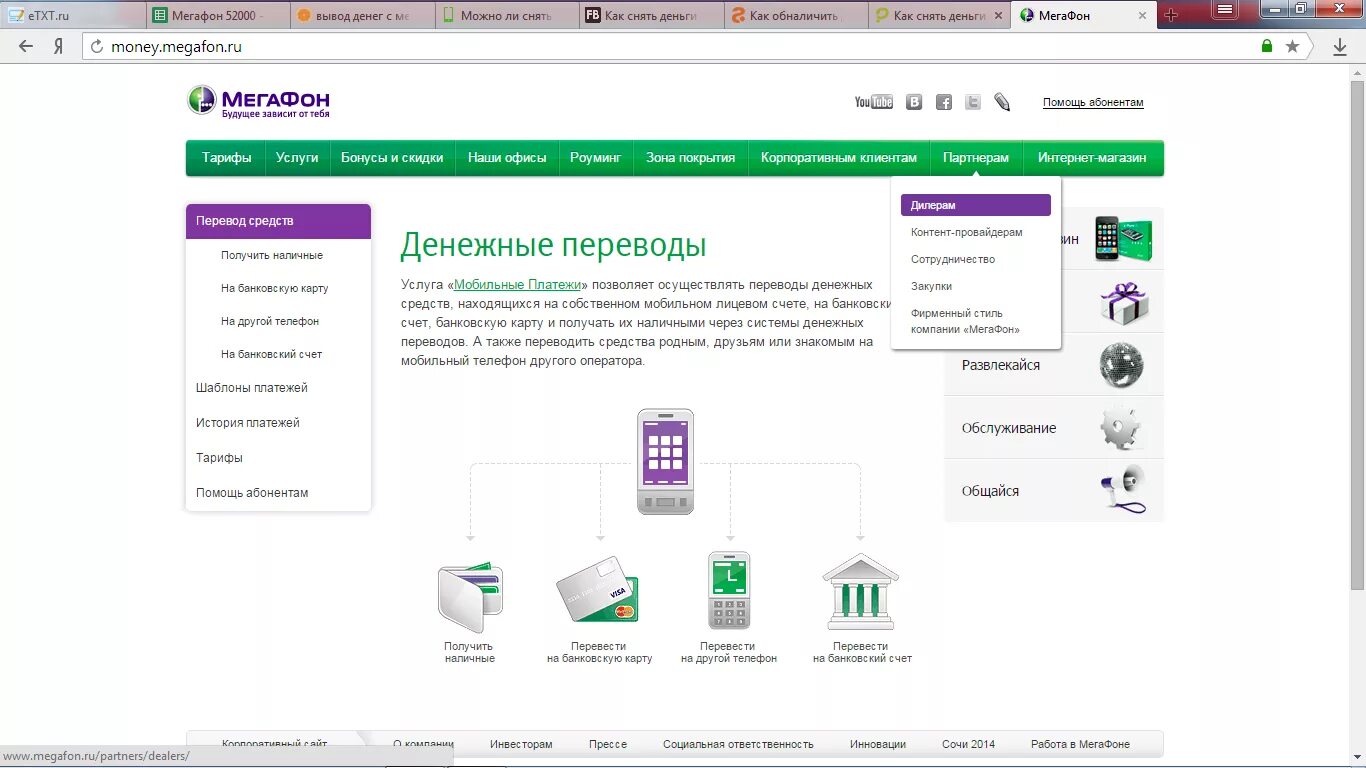Screen dimensions: 1366x768
Task: Select Контент-провайдерам in the dropdown
Action: [x=967, y=232]
